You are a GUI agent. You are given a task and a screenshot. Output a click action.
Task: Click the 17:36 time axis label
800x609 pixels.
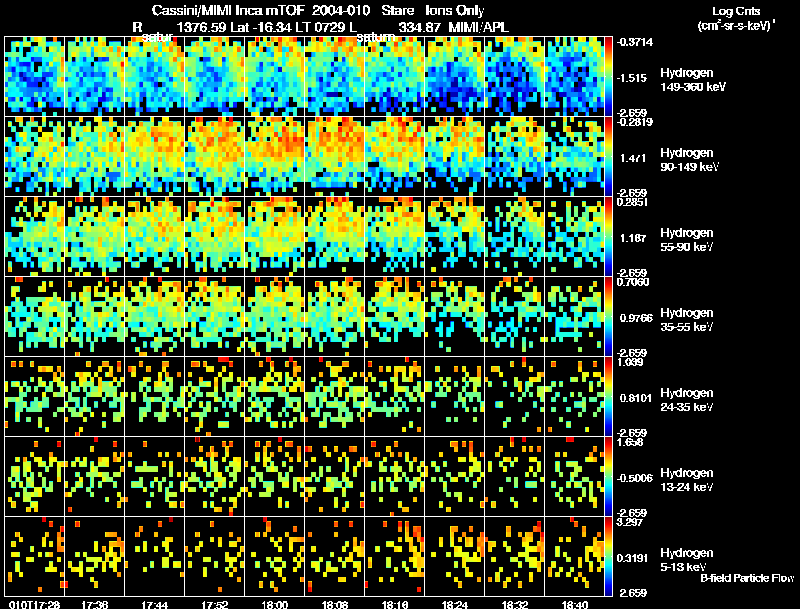(x=95, y=604)
